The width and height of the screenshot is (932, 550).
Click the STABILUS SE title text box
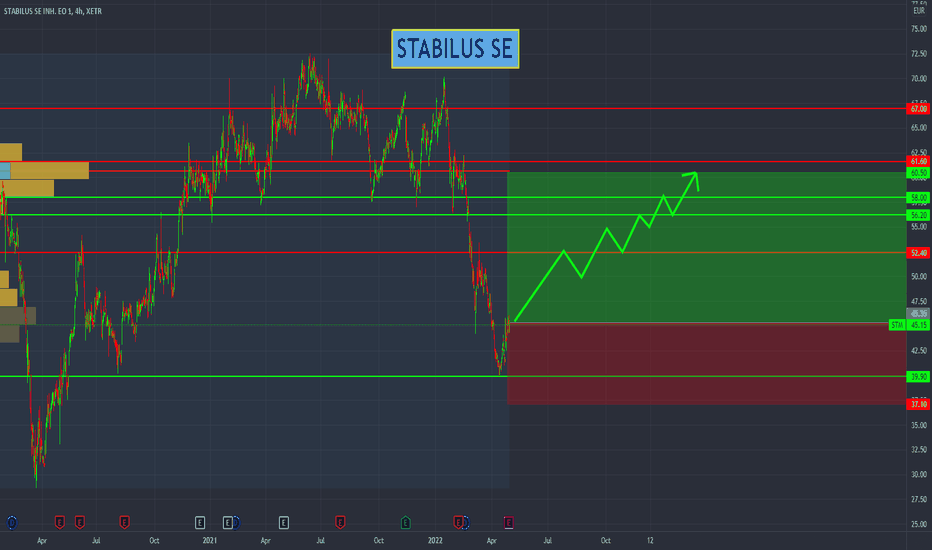coord(455,49)
